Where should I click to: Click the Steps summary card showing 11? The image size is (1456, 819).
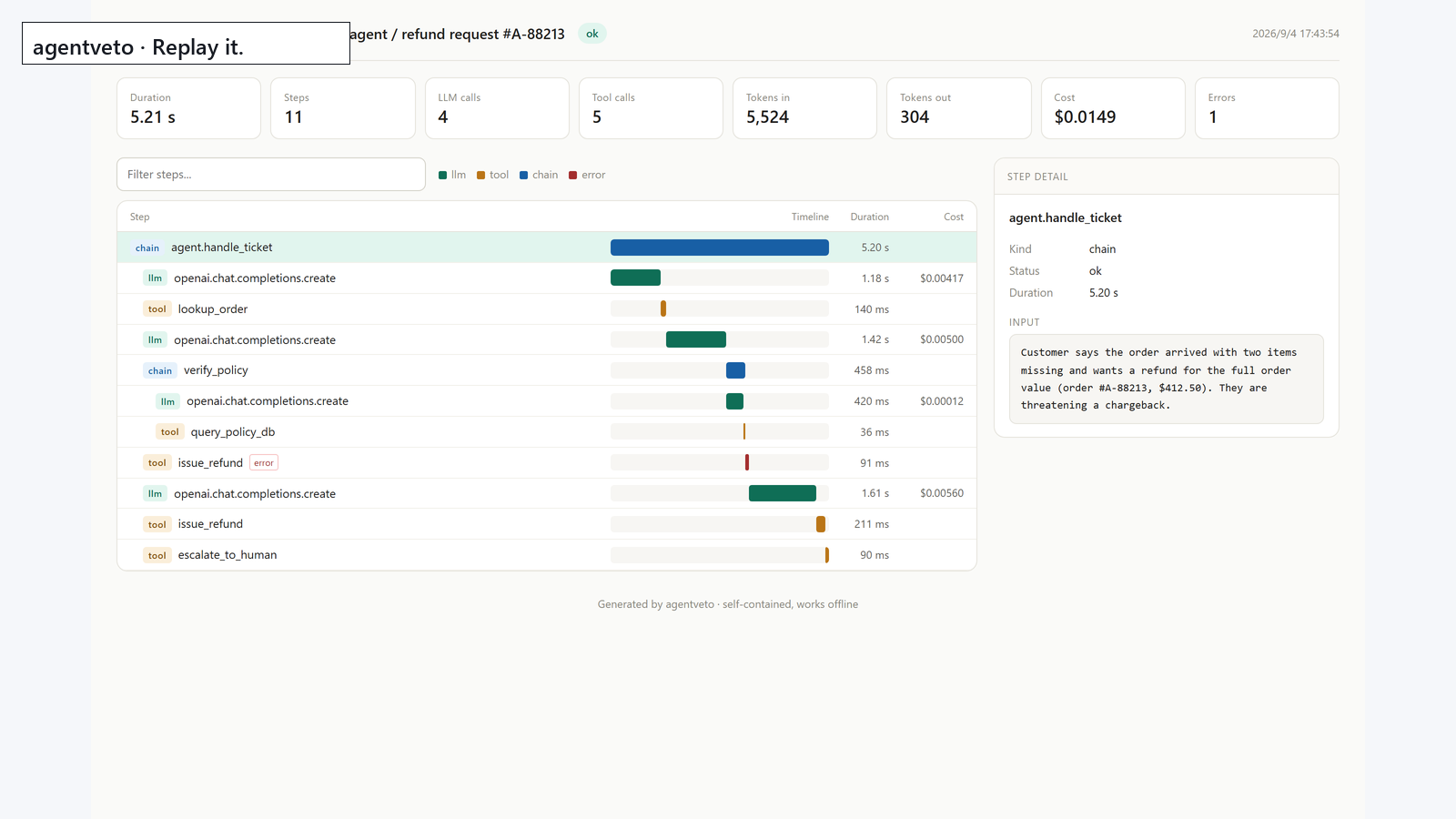pos(343,108)
